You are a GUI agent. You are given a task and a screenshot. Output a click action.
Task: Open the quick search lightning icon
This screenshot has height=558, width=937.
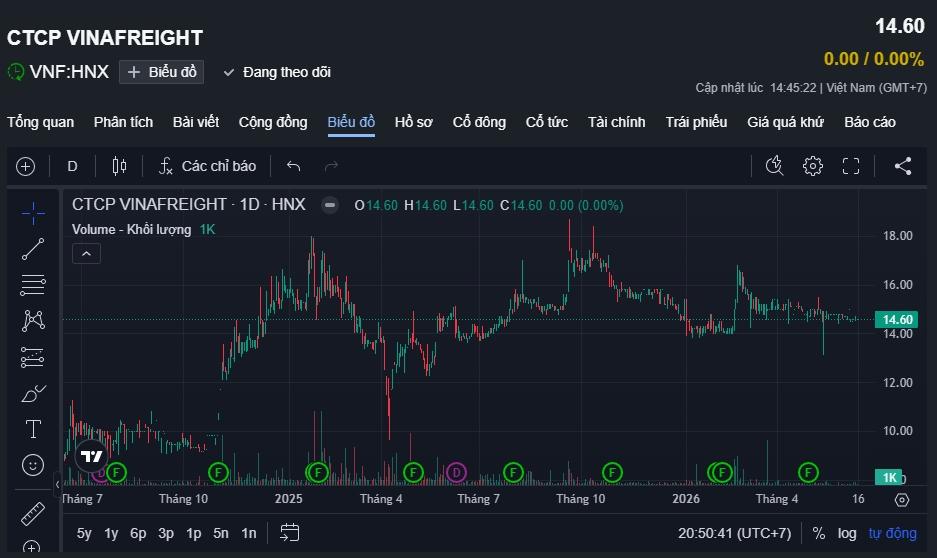tap(774, 165)
